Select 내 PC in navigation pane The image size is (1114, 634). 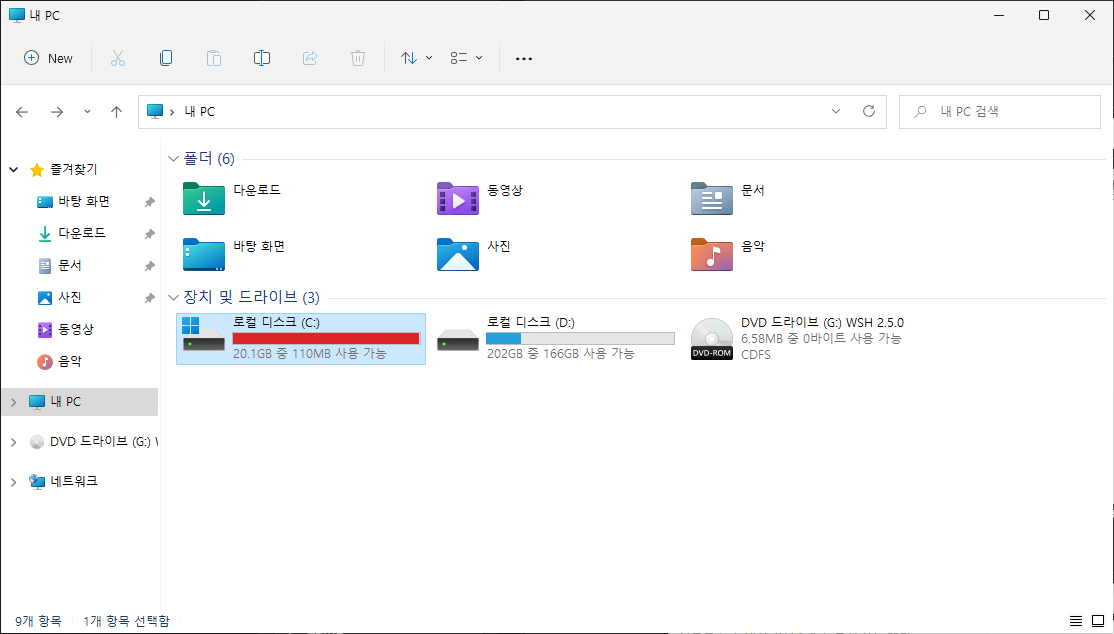[x=65, y=402]
